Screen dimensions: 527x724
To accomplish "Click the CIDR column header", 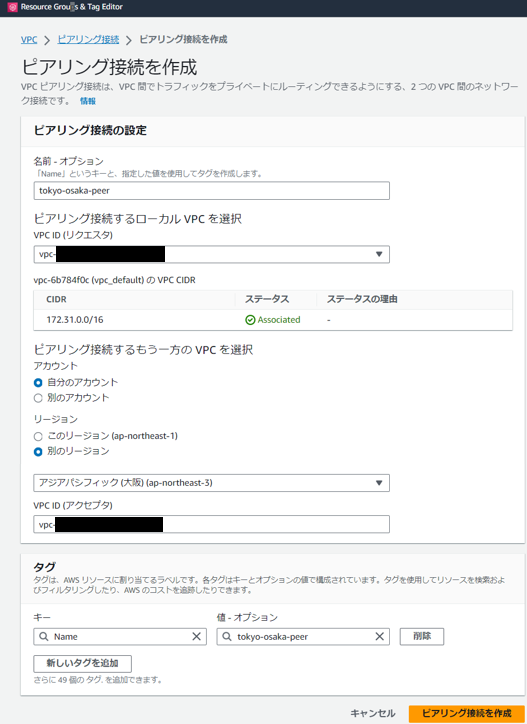I will click(x=56, y=299).
